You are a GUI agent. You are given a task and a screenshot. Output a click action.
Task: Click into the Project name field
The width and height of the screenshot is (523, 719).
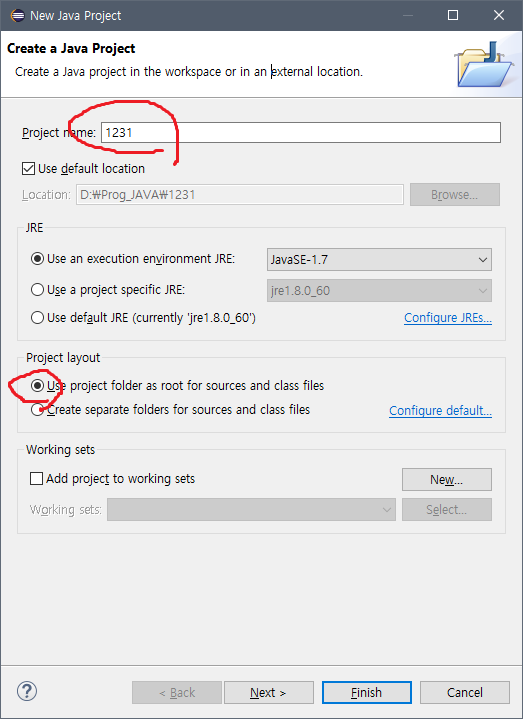(x=301, y=133)
